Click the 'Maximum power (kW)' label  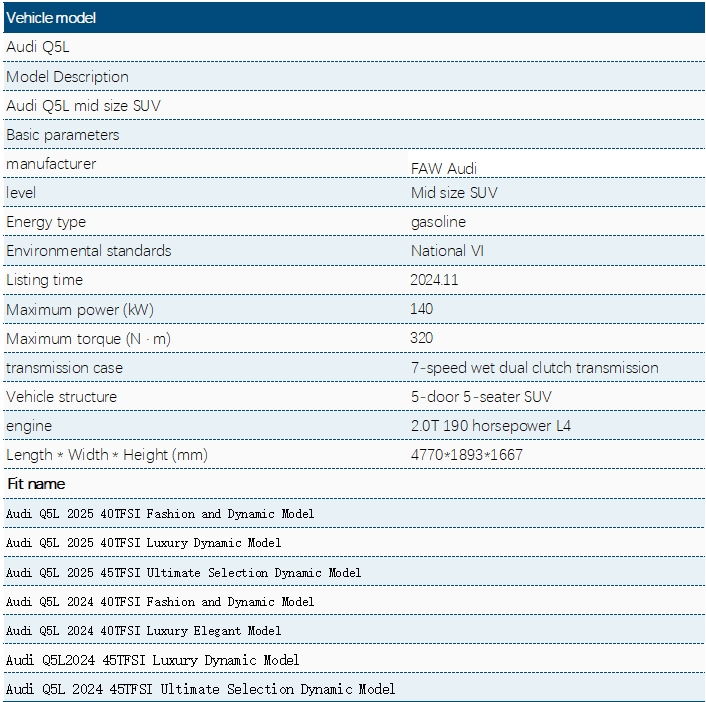(80, 309)
